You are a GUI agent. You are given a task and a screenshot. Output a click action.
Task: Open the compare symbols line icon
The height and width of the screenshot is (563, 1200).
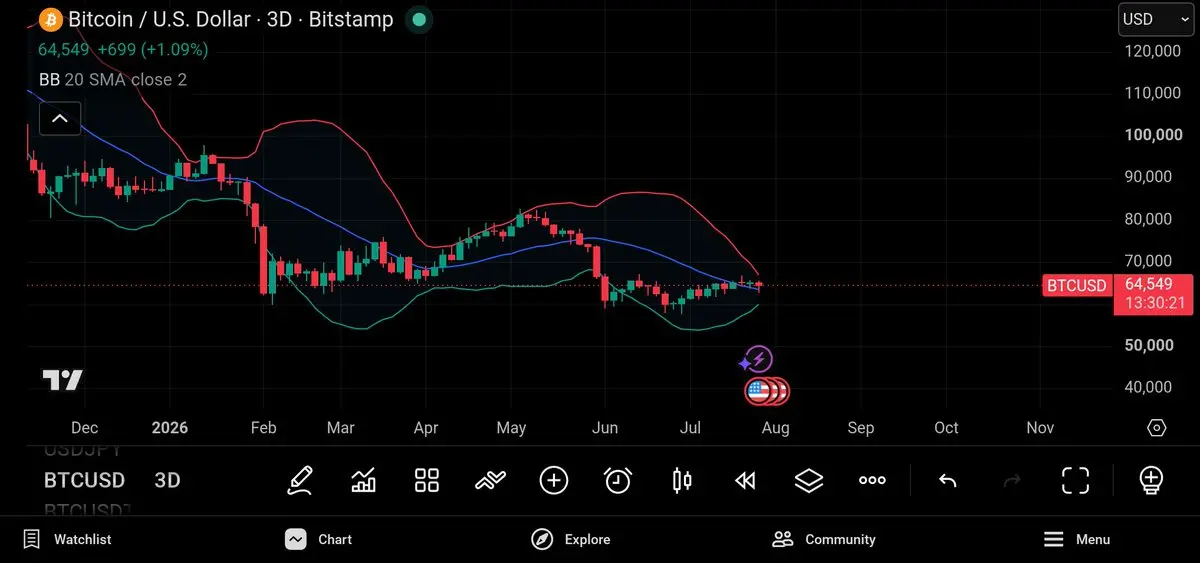490,480
